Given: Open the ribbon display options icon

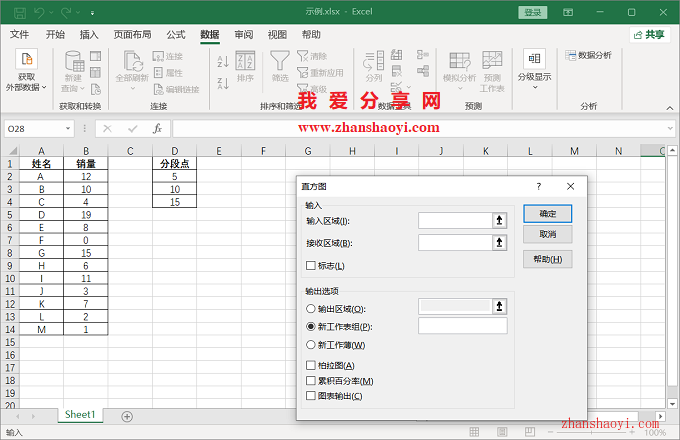Looking at the screenshot, I should click(568, 13).
